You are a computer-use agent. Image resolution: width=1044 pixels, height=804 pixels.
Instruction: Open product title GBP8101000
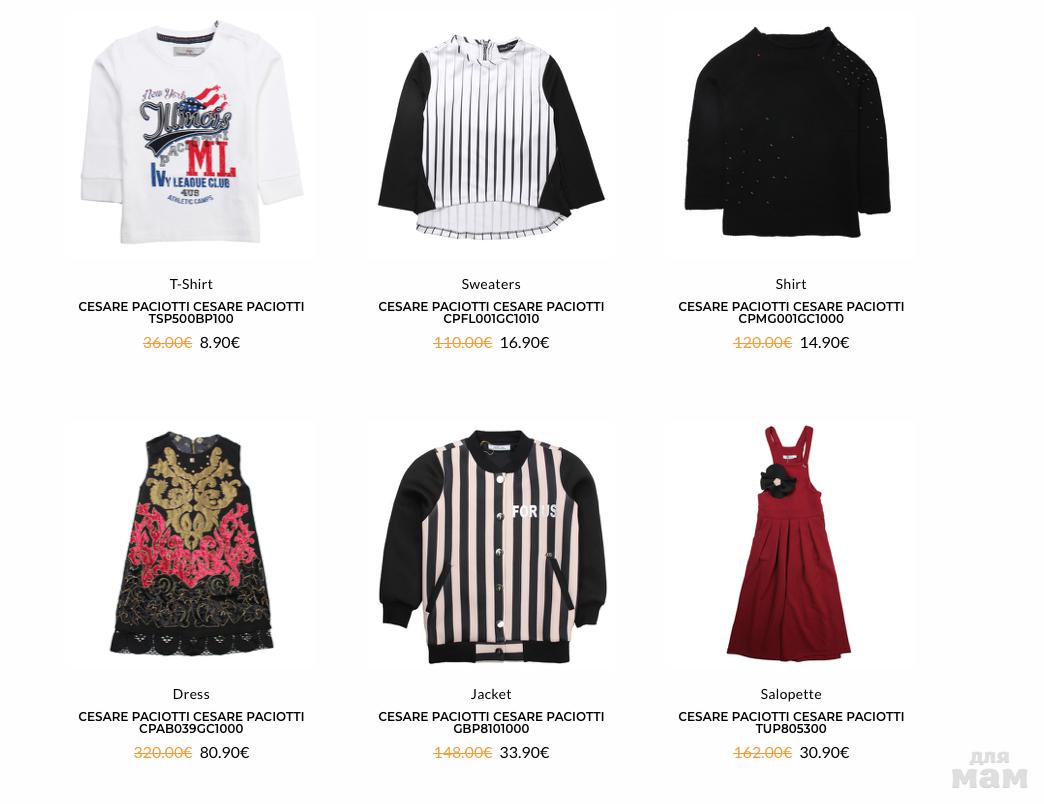pyautogui.click(x=491, y=723)
